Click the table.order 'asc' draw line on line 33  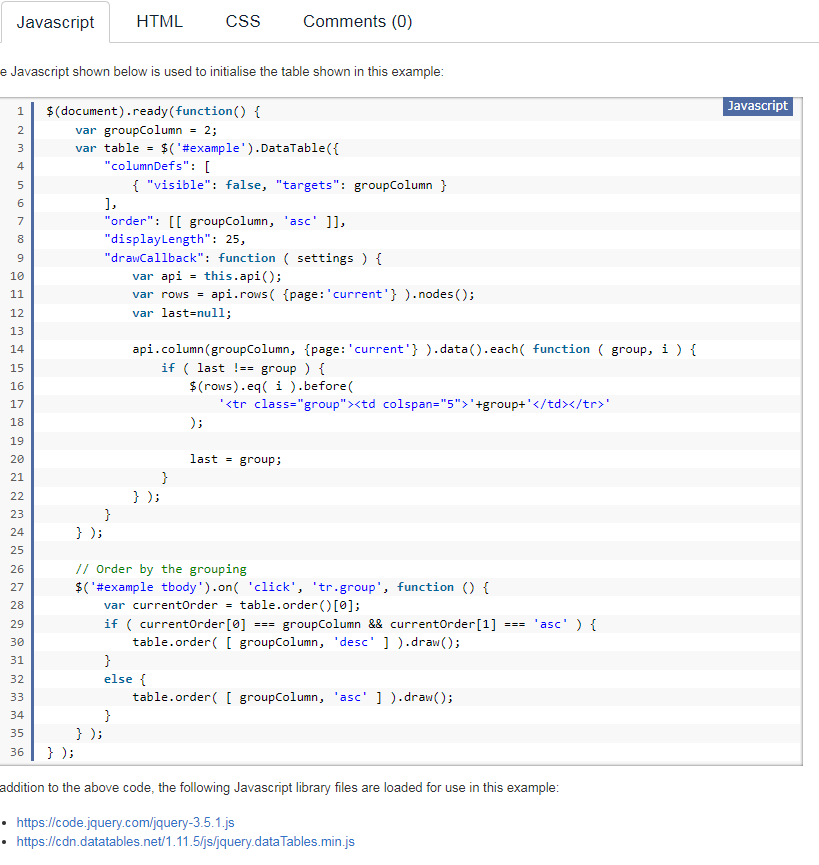pos(292,697)
